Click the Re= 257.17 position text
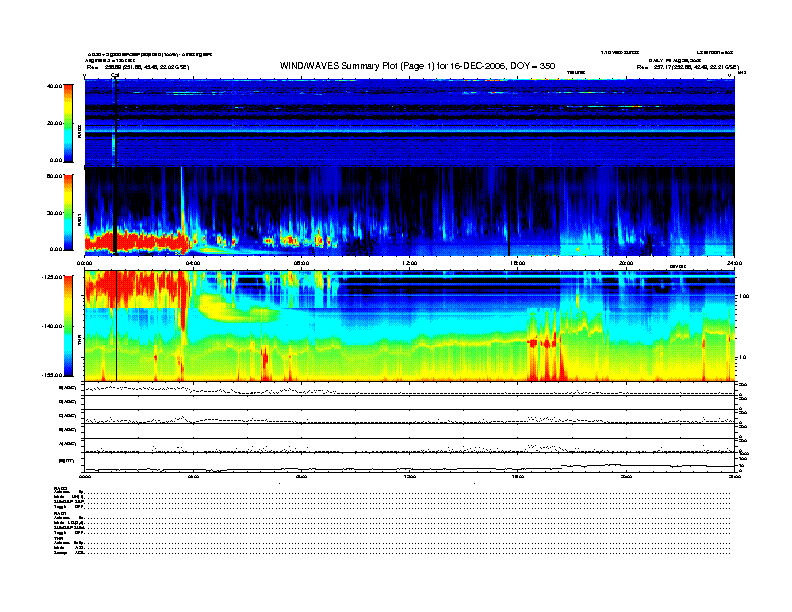This screenshot has height=612, width=792. point(687,67)
